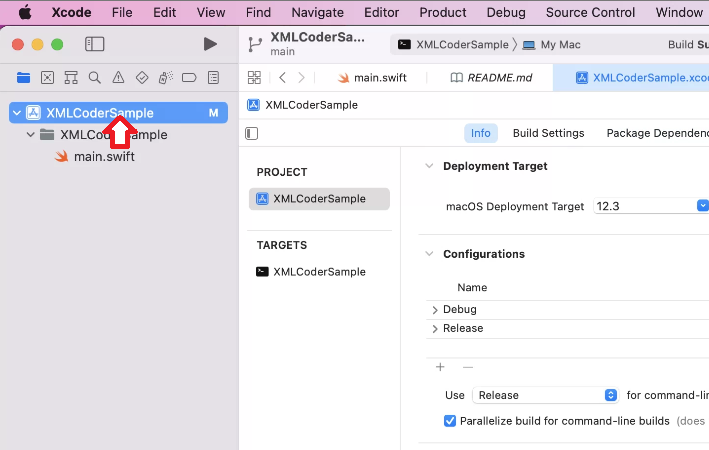Go back with the left chevron

pos(283,77)
